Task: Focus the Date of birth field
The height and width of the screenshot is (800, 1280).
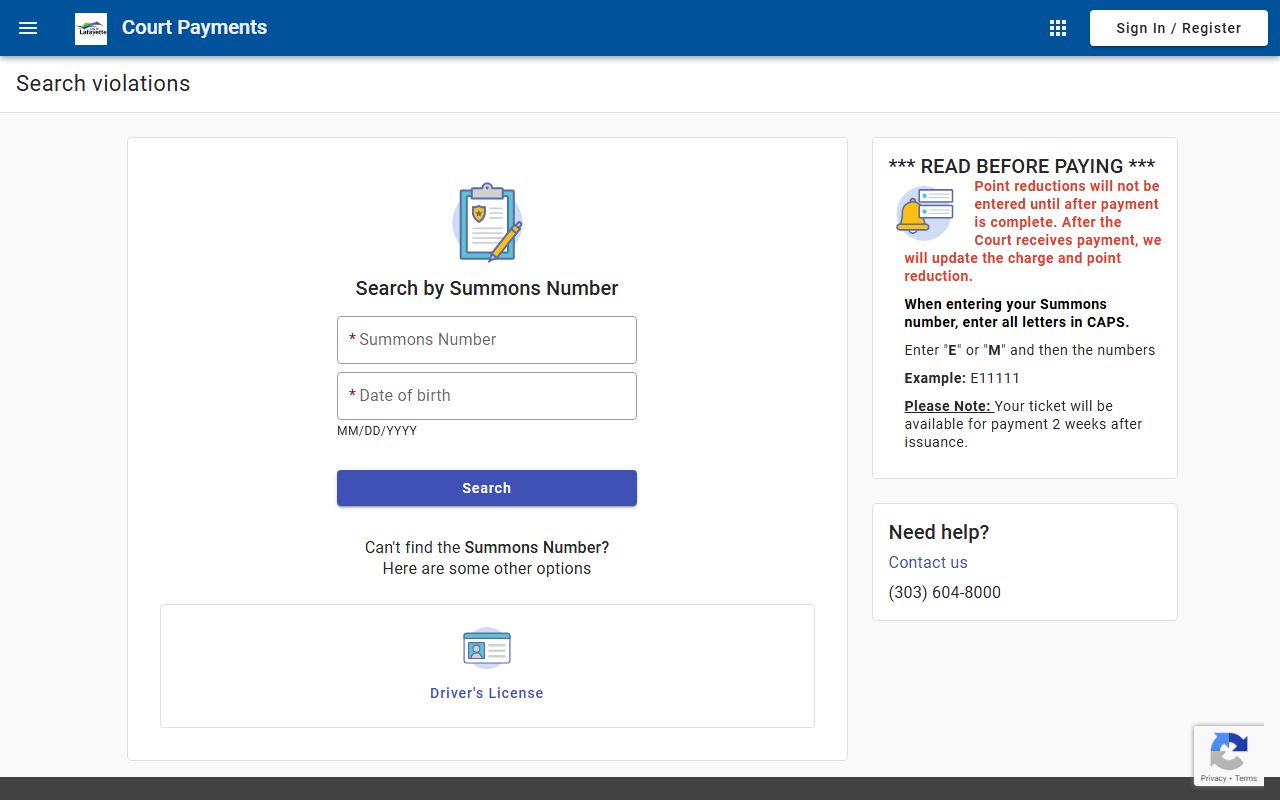Action: point(487,396)
